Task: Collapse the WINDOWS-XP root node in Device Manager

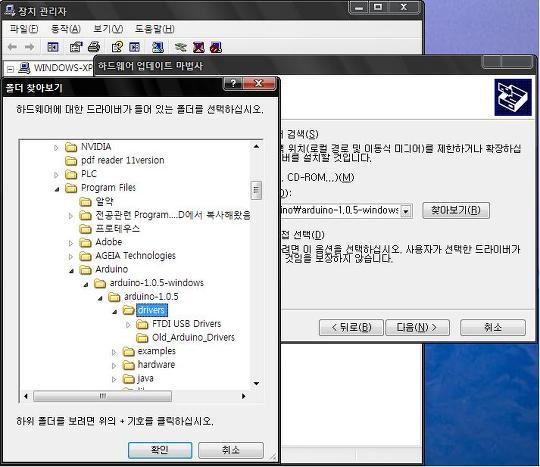Action: tap(11, 69)
